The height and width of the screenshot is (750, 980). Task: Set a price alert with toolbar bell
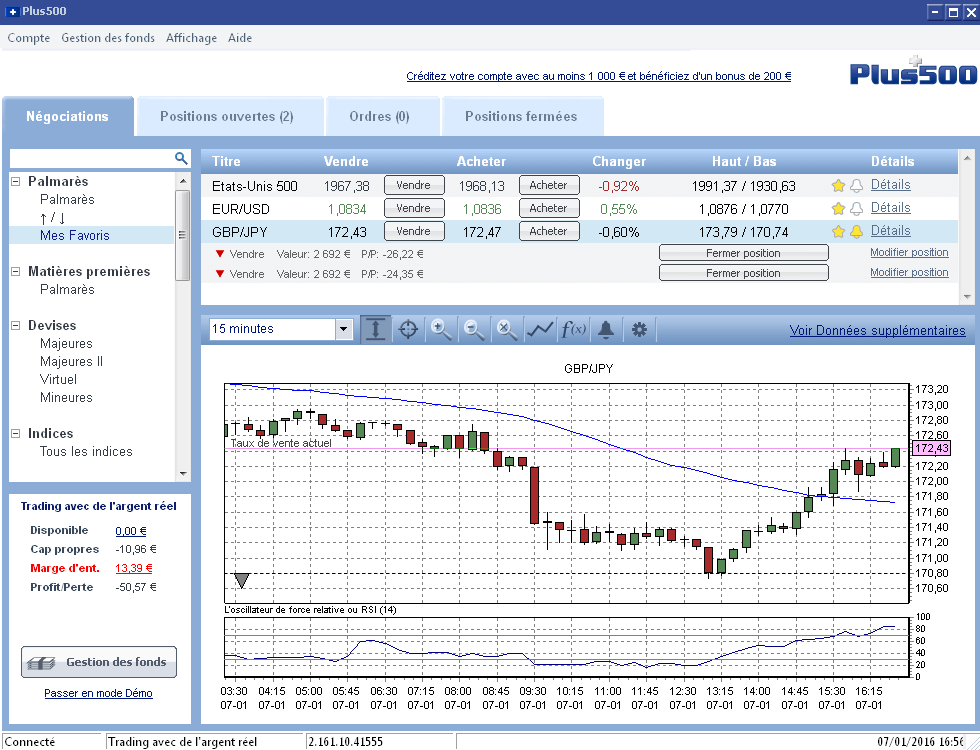tap(606, 329)
